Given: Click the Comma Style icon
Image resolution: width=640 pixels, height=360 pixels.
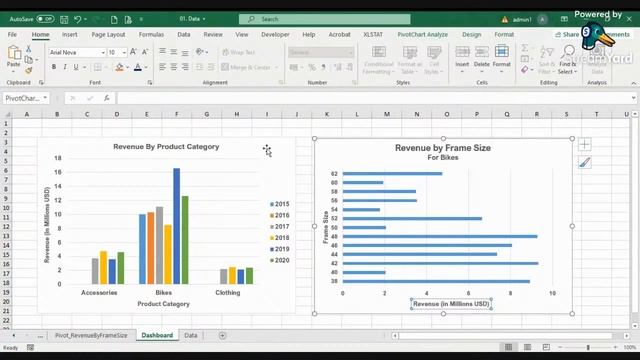Looking at the screenshot, I should tap(324, 67).
